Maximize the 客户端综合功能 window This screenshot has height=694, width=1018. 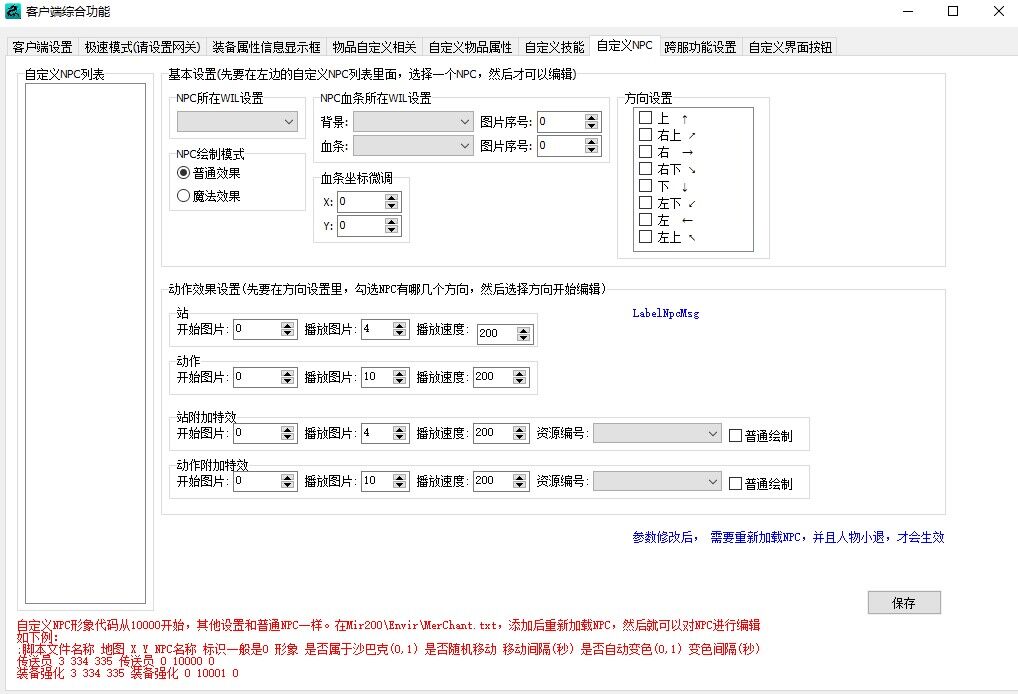(x=953, y=11)
